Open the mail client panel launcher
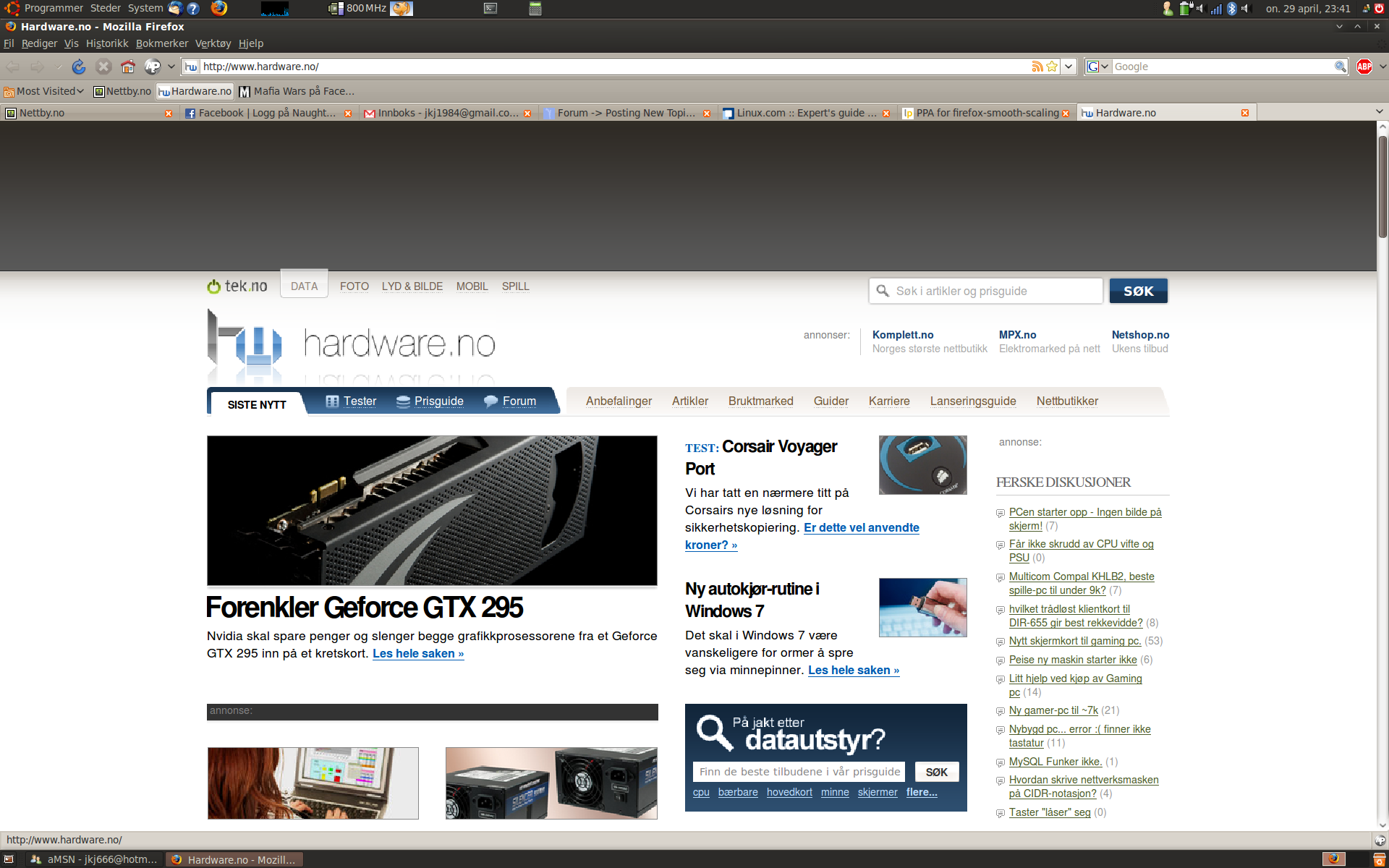Image resolution: width=1389 pixels, height=868 pixels. 175,8
